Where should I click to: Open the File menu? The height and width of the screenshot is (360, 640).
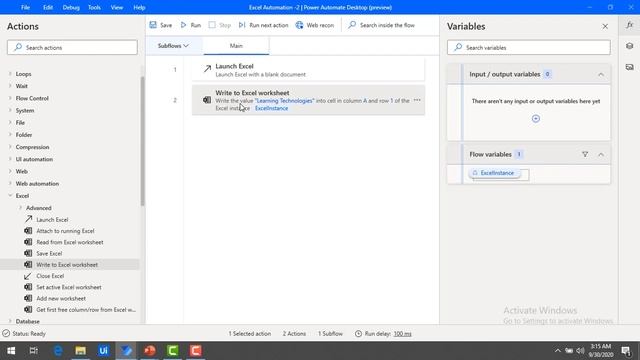point(25,7)
